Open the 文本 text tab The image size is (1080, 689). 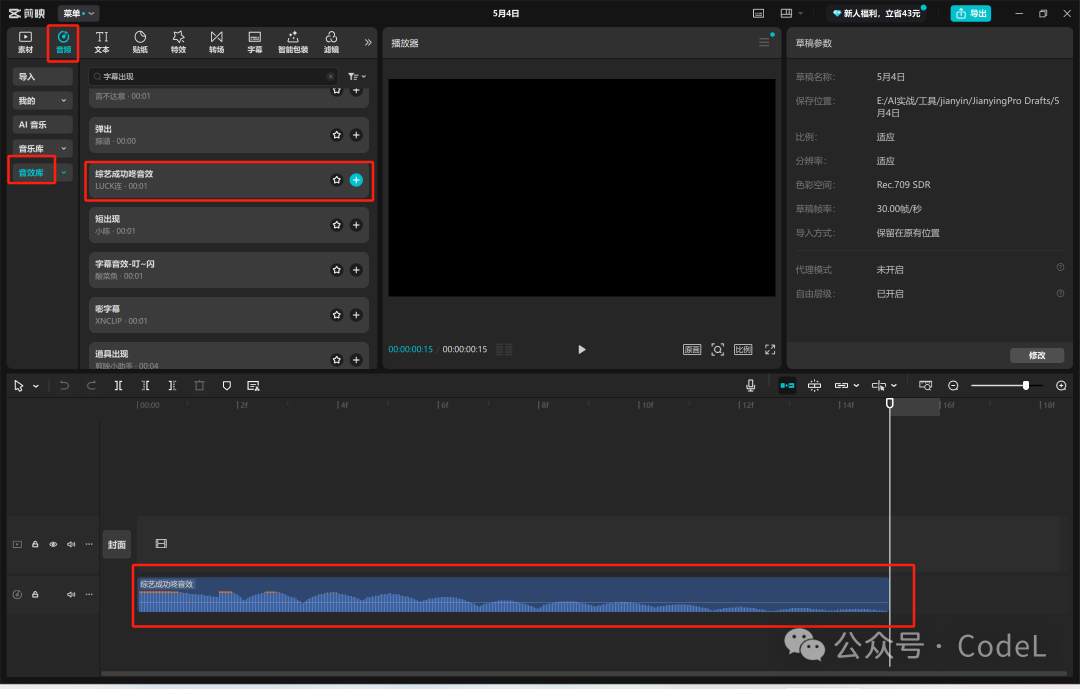click(102, 42)
